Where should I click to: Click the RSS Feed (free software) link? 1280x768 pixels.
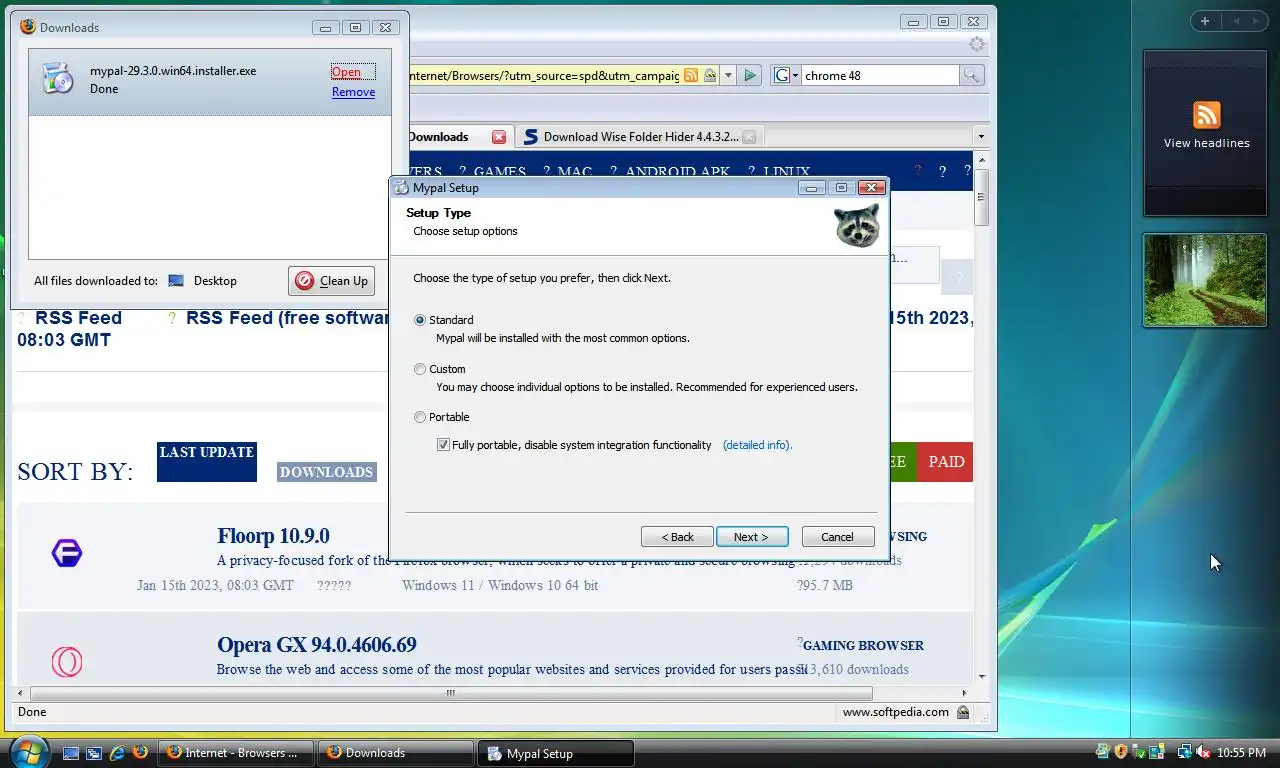point(288,318)
